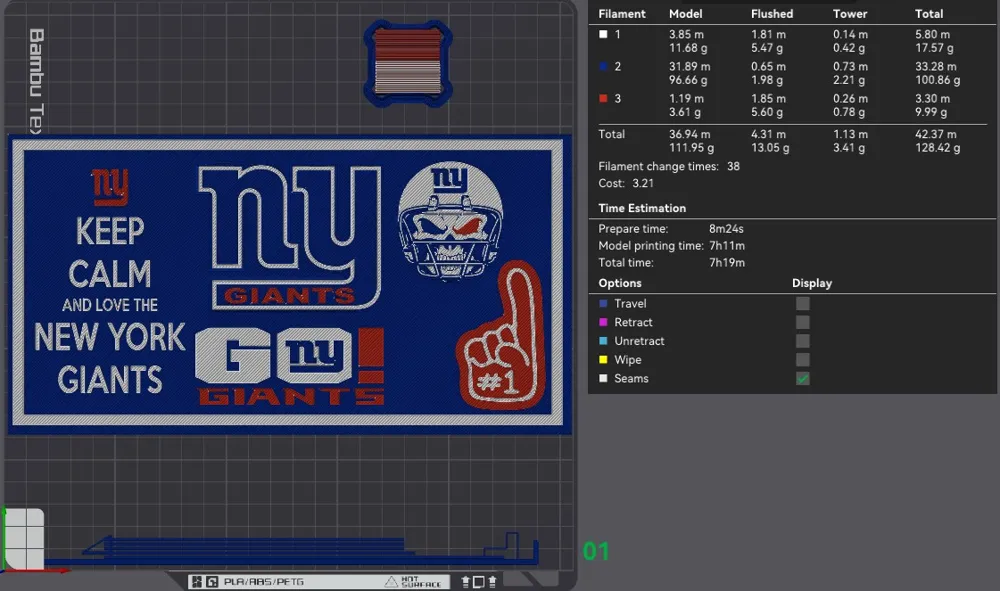Enable the Unretract display checkbox
Viewport: 1000px width, 591px height.
(x=802, y=341)
